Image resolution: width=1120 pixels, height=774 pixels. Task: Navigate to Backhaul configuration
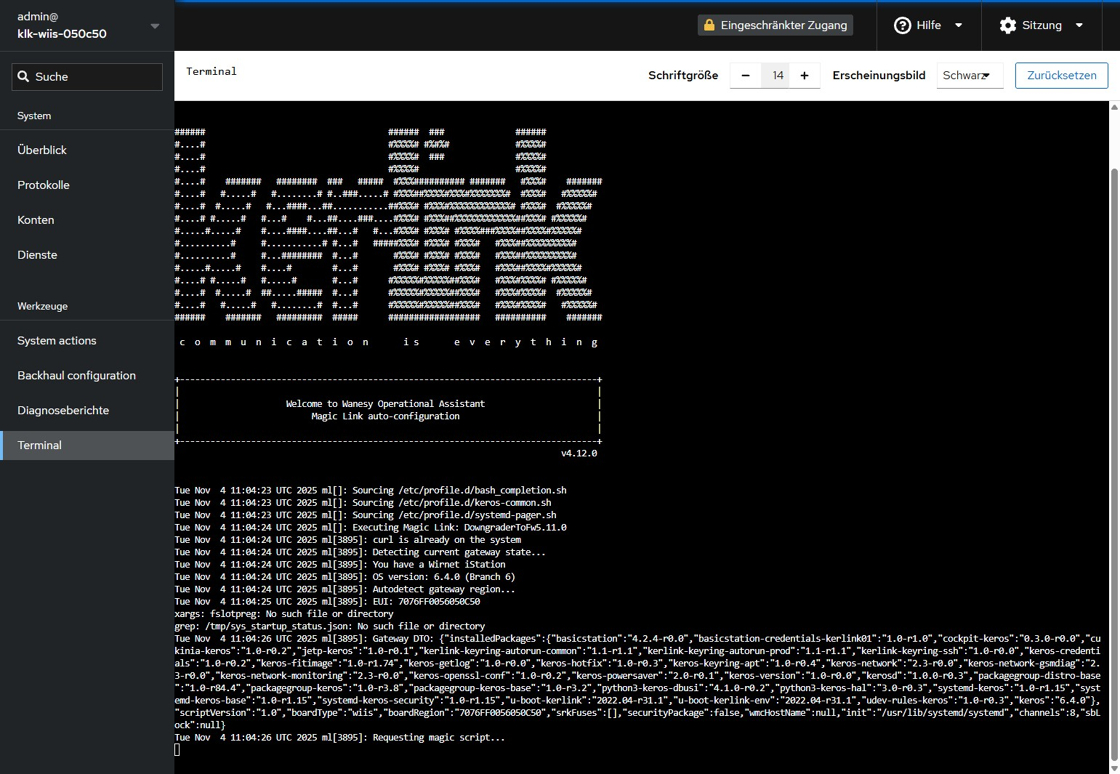point(76,376)
